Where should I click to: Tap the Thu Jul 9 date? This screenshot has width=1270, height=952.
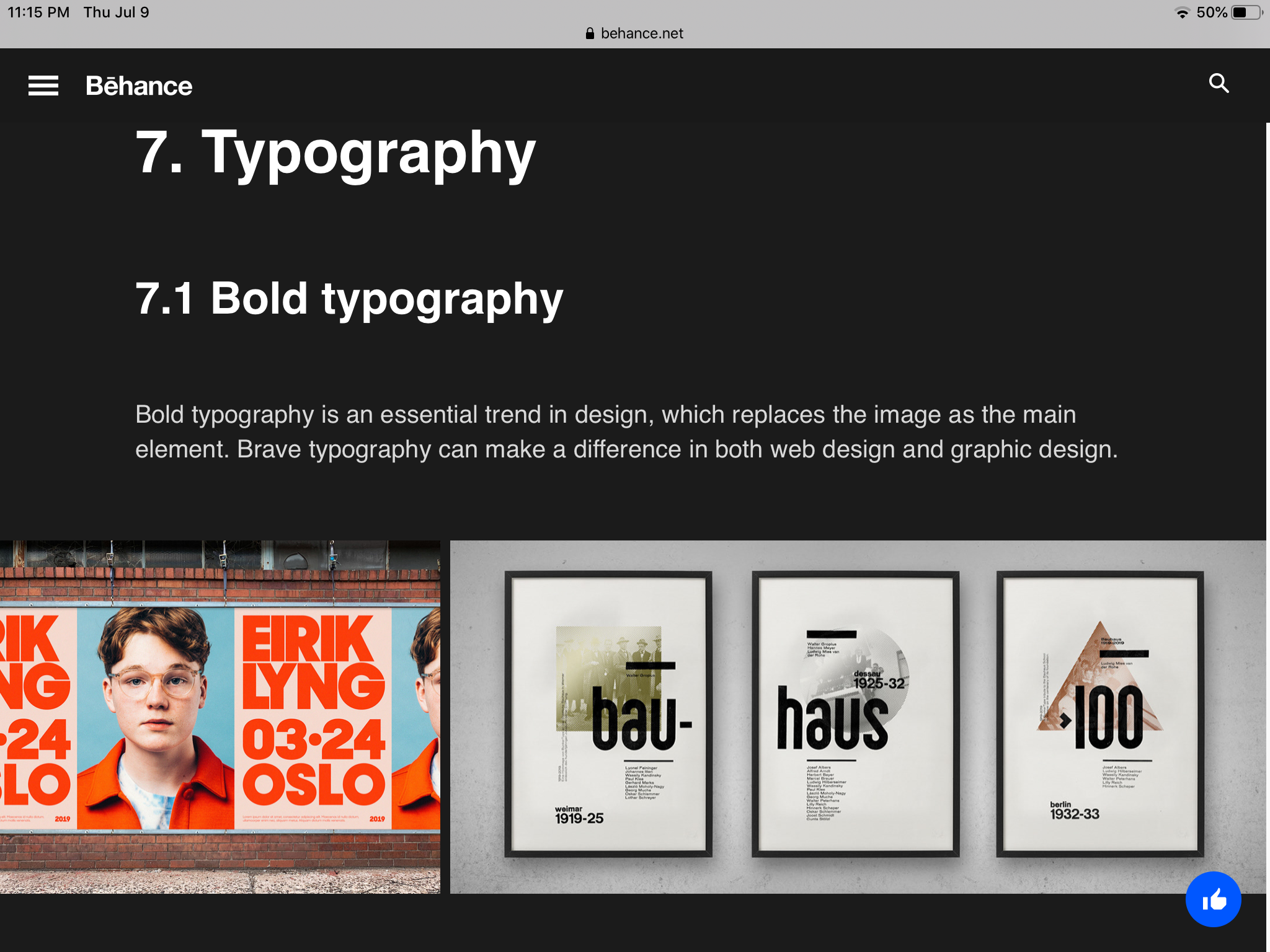(117, 12)
